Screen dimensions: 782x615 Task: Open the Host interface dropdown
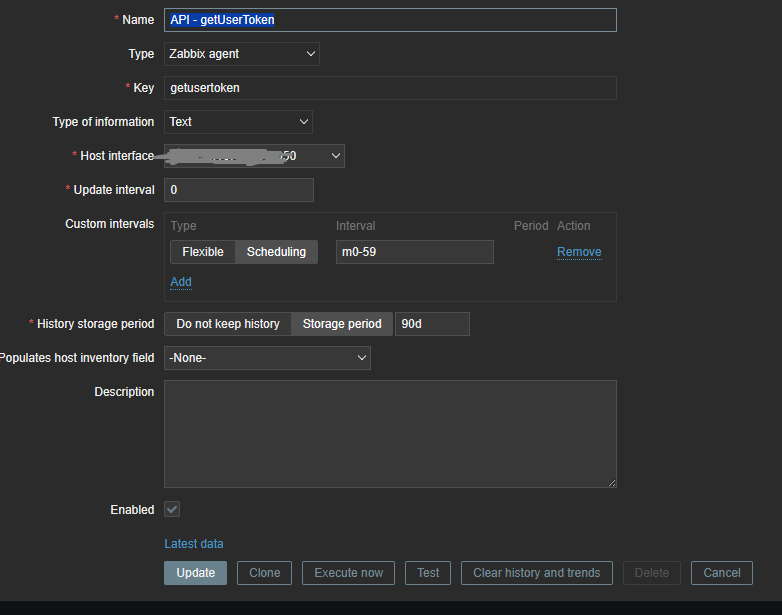pos(254,156)
